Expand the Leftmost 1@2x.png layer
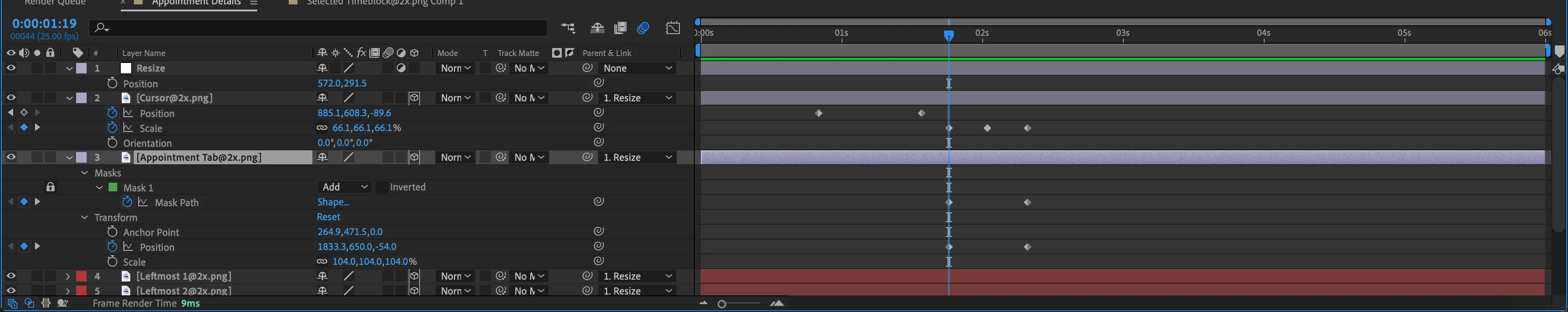Image resolution: width=1568 pixels, height=312 pixels. pos(67,276)
